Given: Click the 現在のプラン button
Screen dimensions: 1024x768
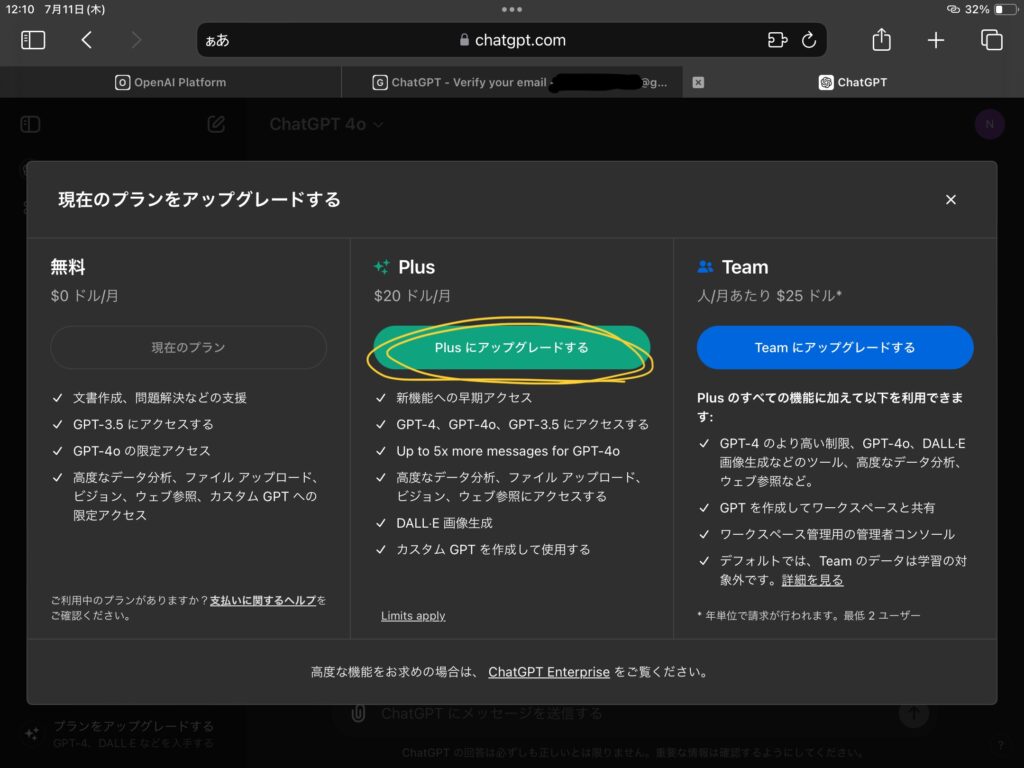Looking at the screenshot, I should [x=188, y=347].
